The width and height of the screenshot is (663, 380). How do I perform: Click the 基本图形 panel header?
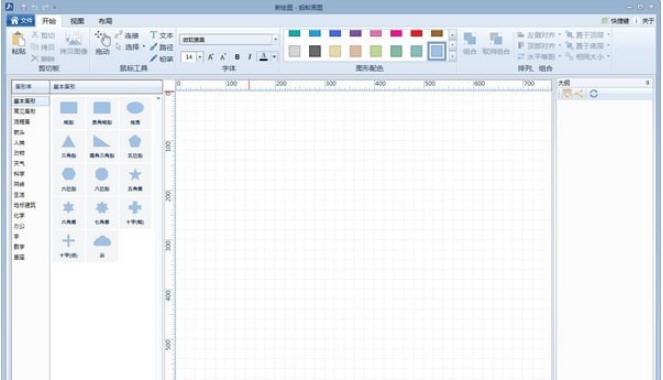pyautogui.click(x=107, y=86)
